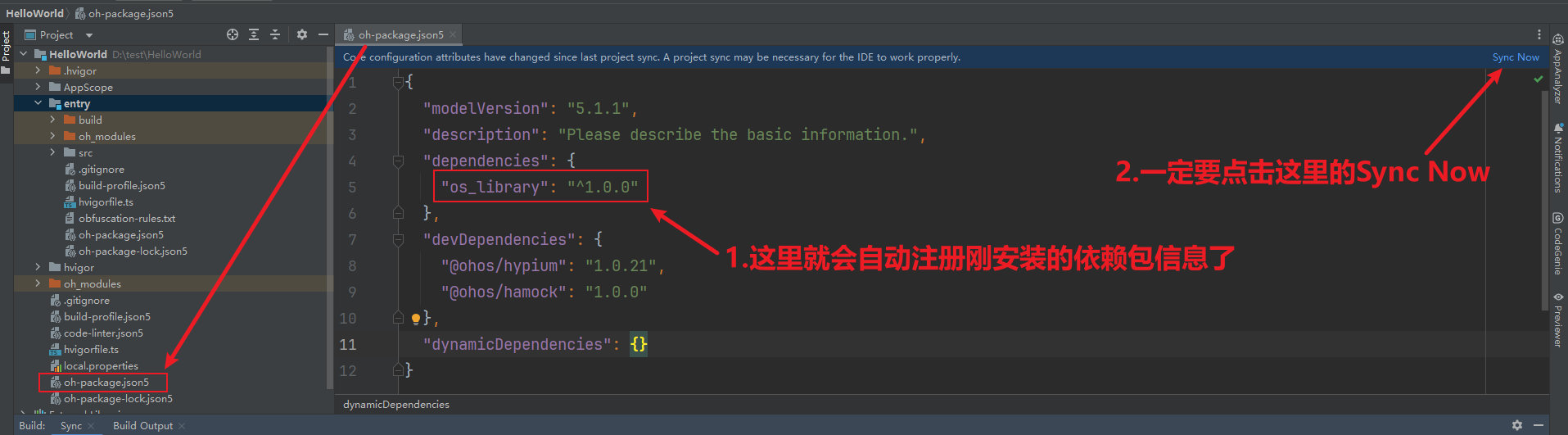Select the oh-package.json5 editor tab
The image size is (1568, 435).
[x=400, y=34]
